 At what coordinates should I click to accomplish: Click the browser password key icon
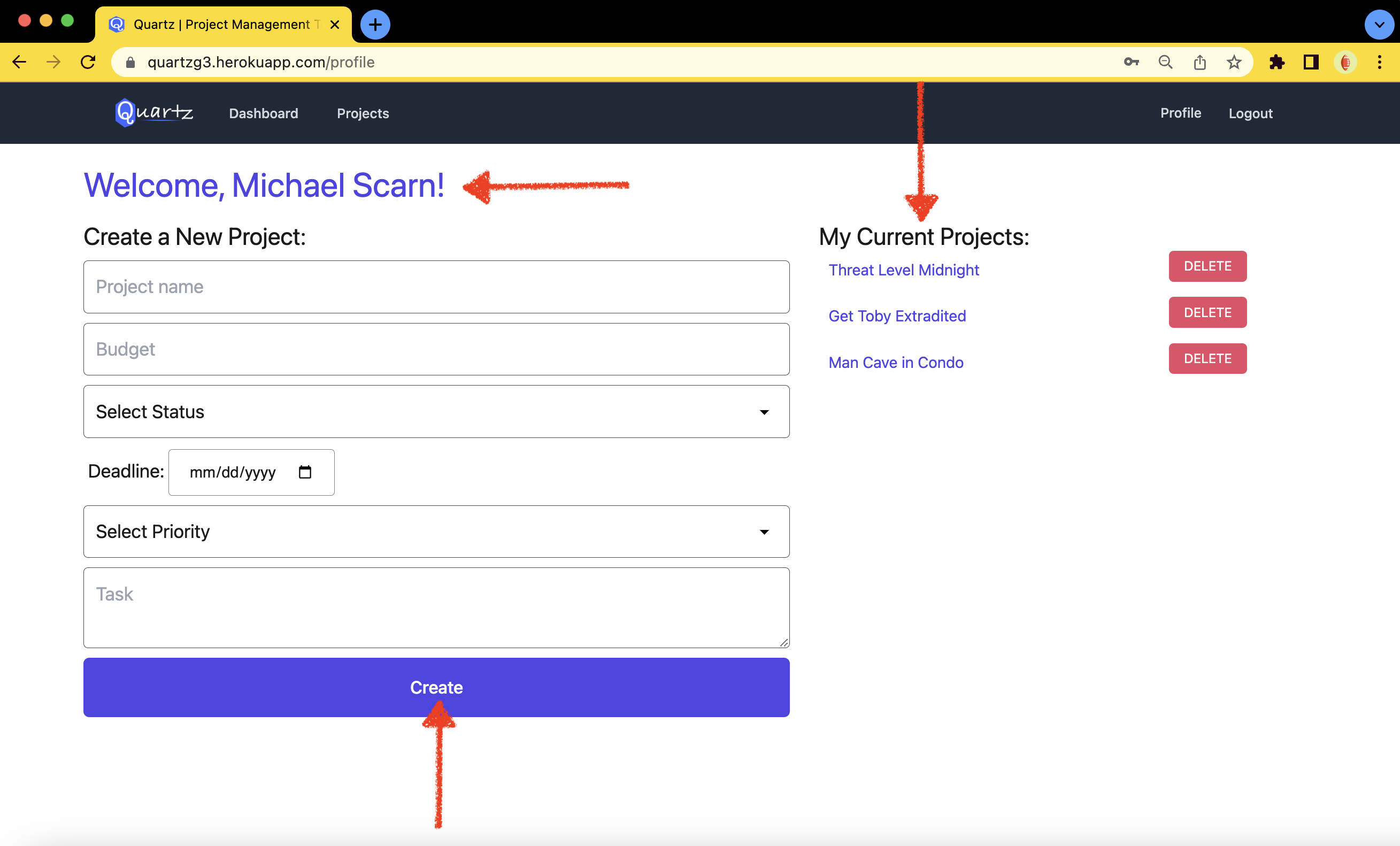point(1131,62)
